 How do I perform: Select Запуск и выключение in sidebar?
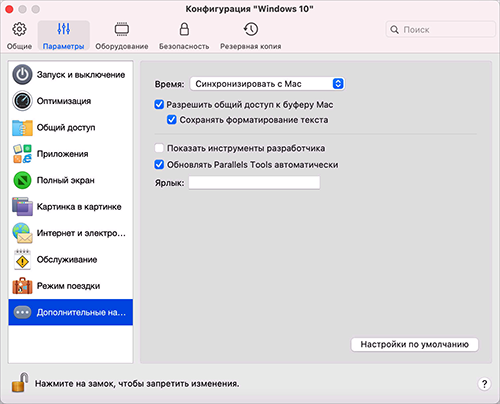point(71,75)
